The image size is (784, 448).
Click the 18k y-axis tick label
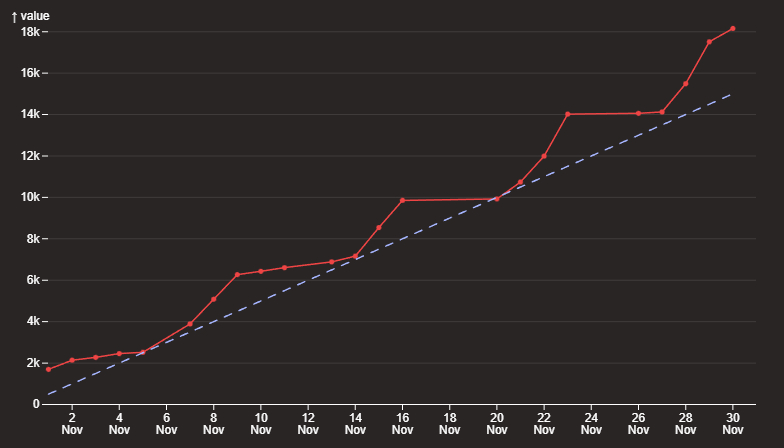[30, 32]
